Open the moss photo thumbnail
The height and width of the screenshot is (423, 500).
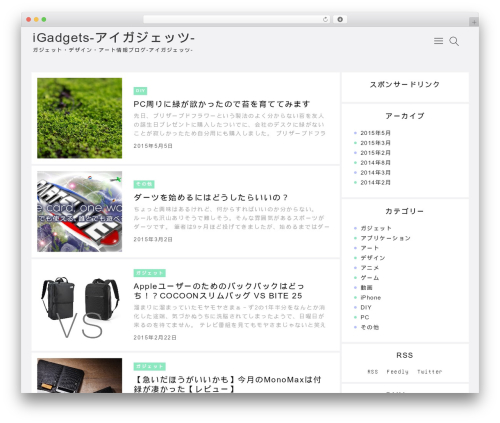coord(80,118)
